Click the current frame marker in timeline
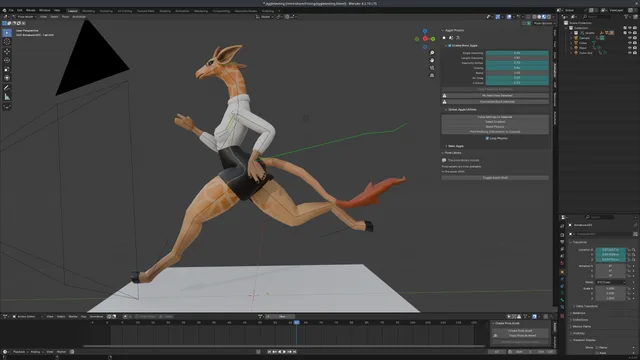 point(297,322)
